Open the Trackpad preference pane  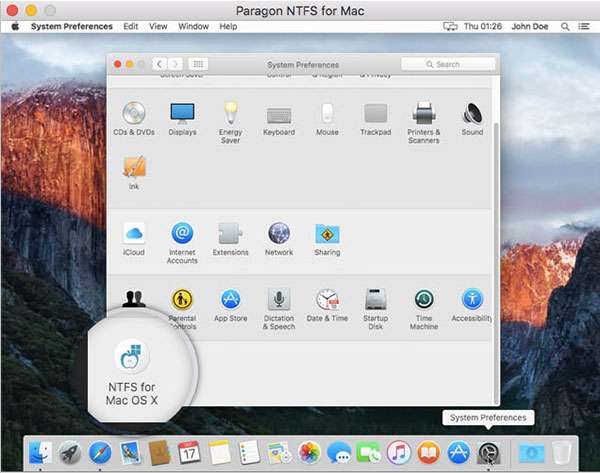point(375,119)
